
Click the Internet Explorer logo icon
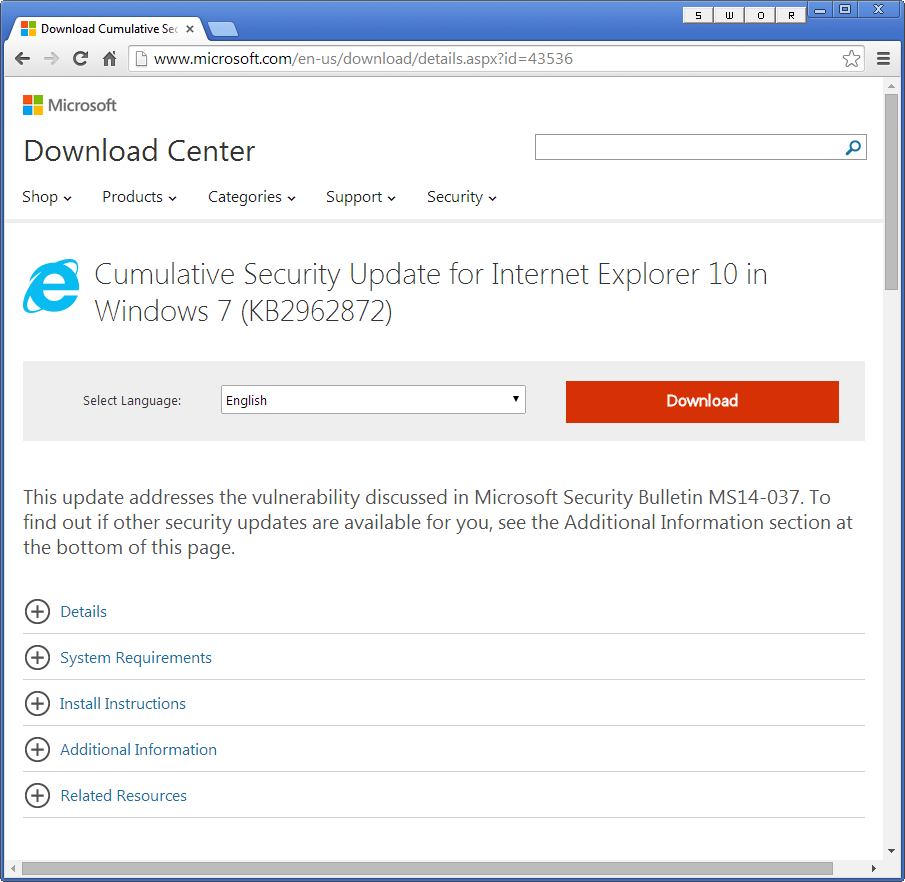pos(51,287)
